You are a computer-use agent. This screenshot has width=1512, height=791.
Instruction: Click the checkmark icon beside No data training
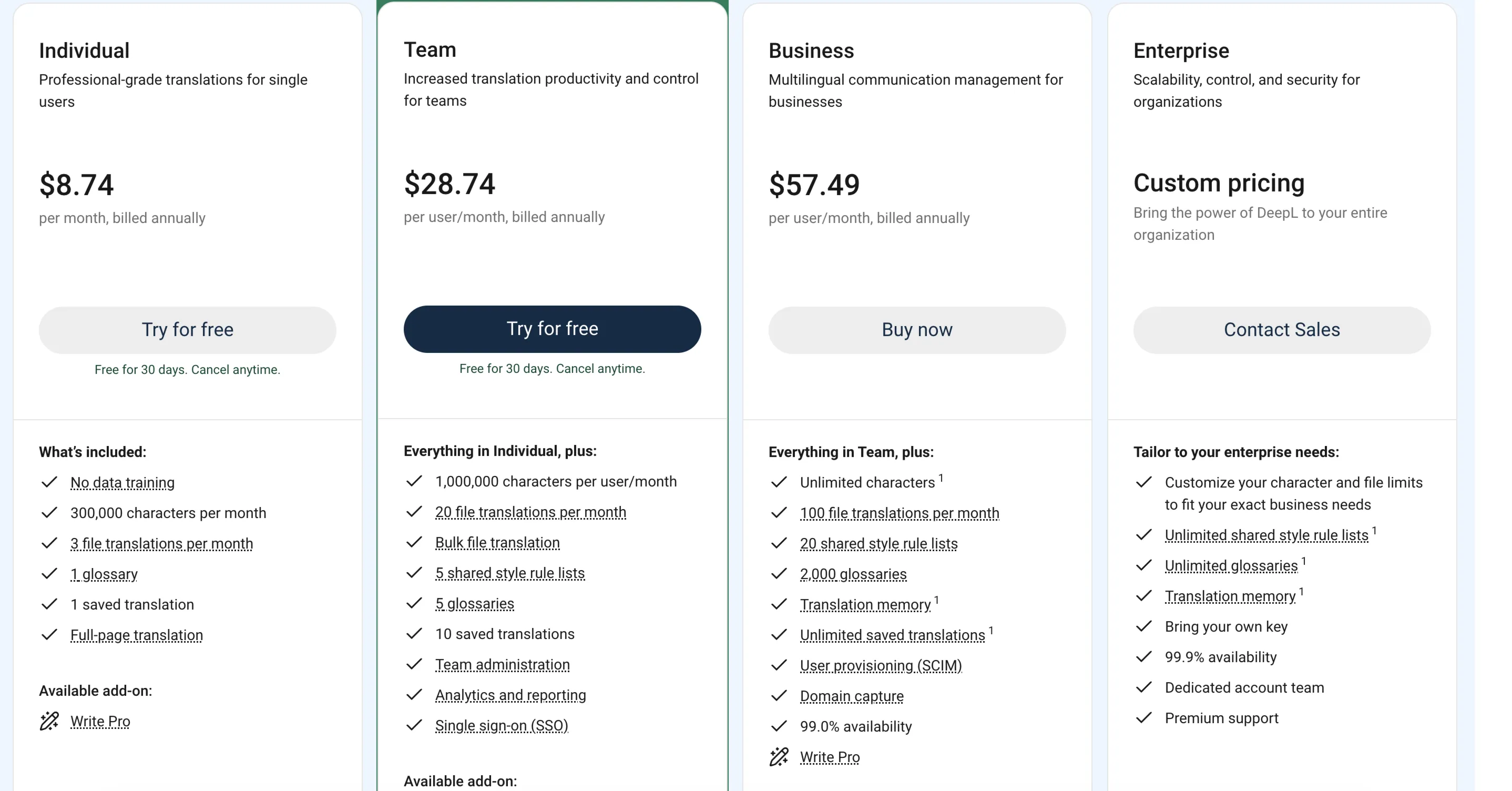tap(49, 482)
